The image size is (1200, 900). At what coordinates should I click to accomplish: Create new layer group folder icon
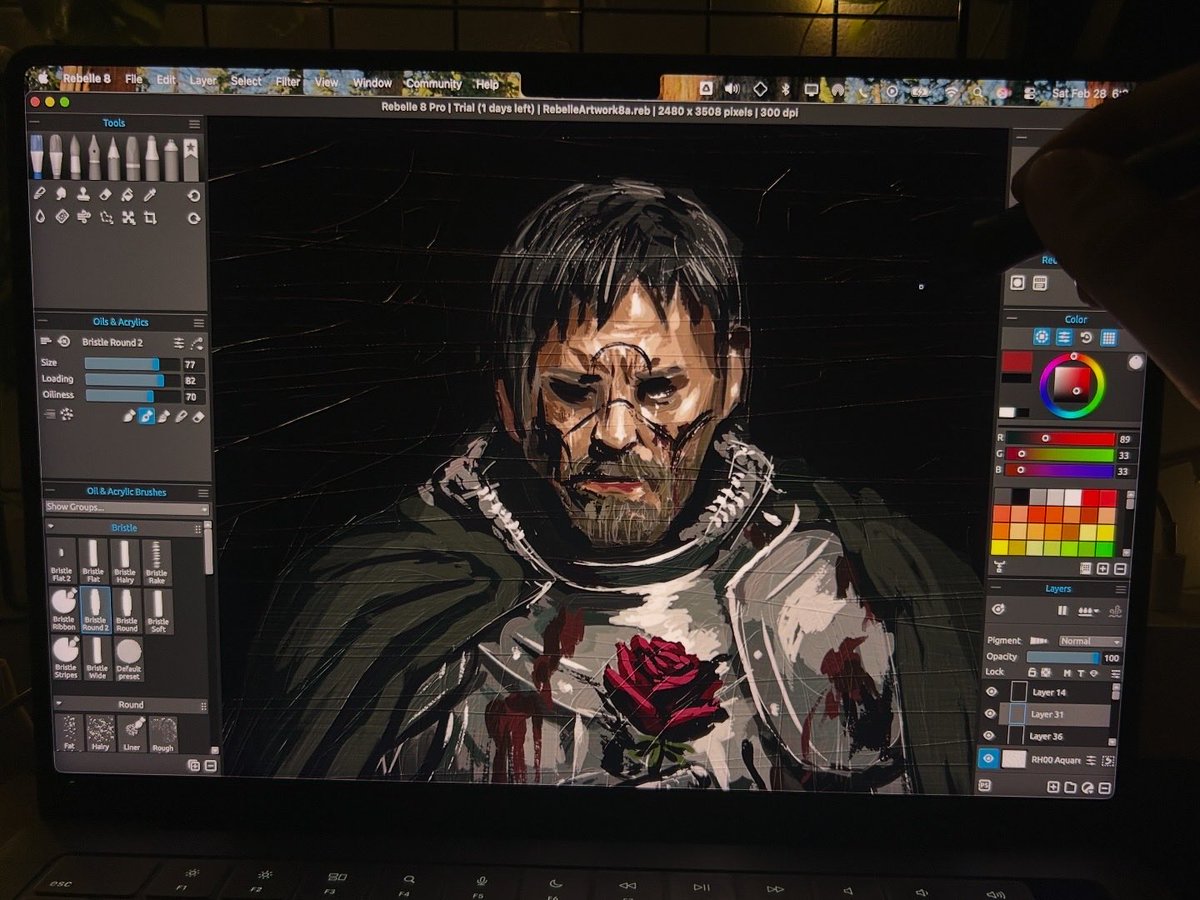click(1070, 787)
